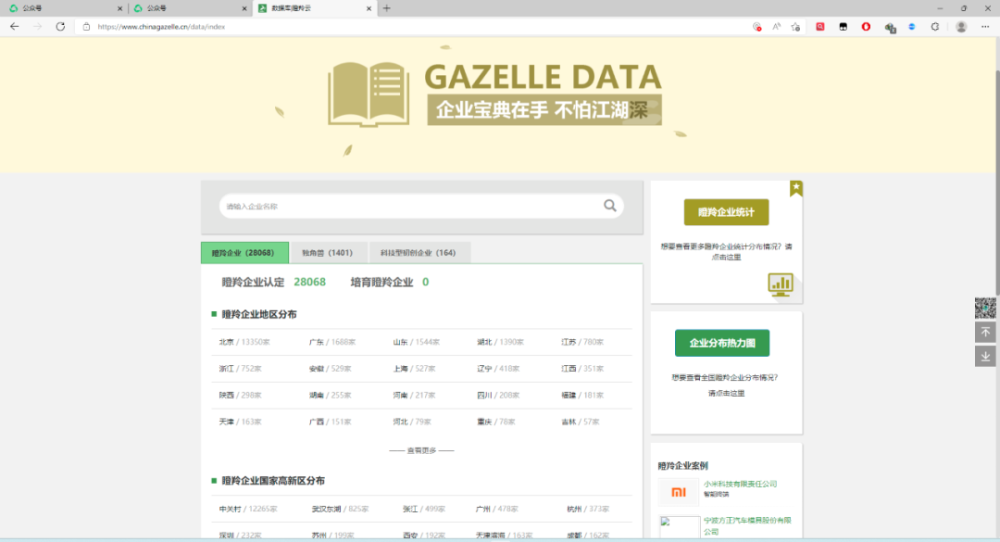Open 武汉东湖 / 825家 zone link
1000x542 pixels.
[340, 509]
